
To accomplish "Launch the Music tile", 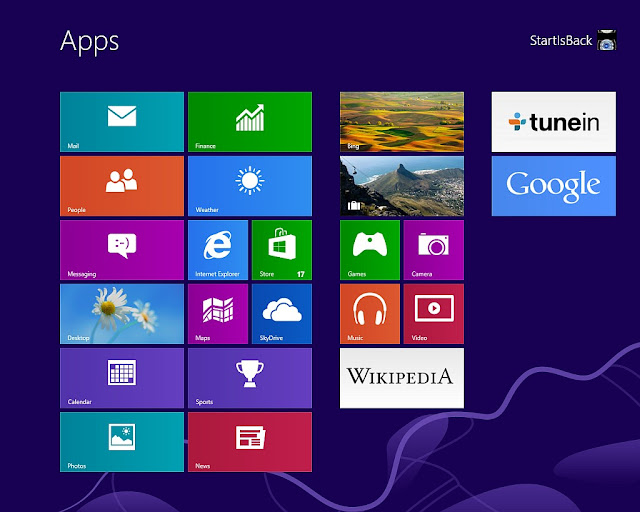I will tap(370, 314).
